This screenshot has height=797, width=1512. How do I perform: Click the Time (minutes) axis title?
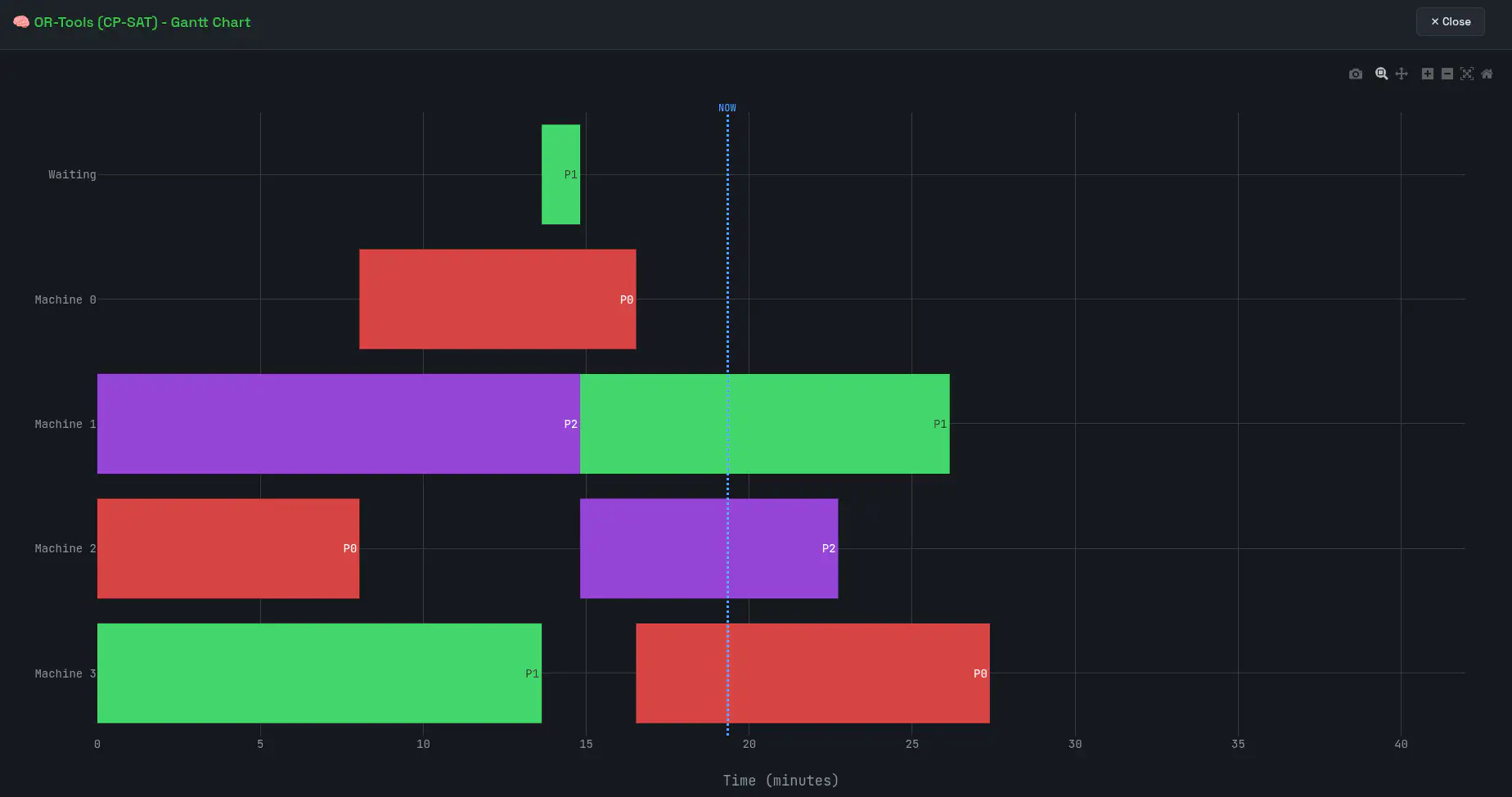coord(781,781)
